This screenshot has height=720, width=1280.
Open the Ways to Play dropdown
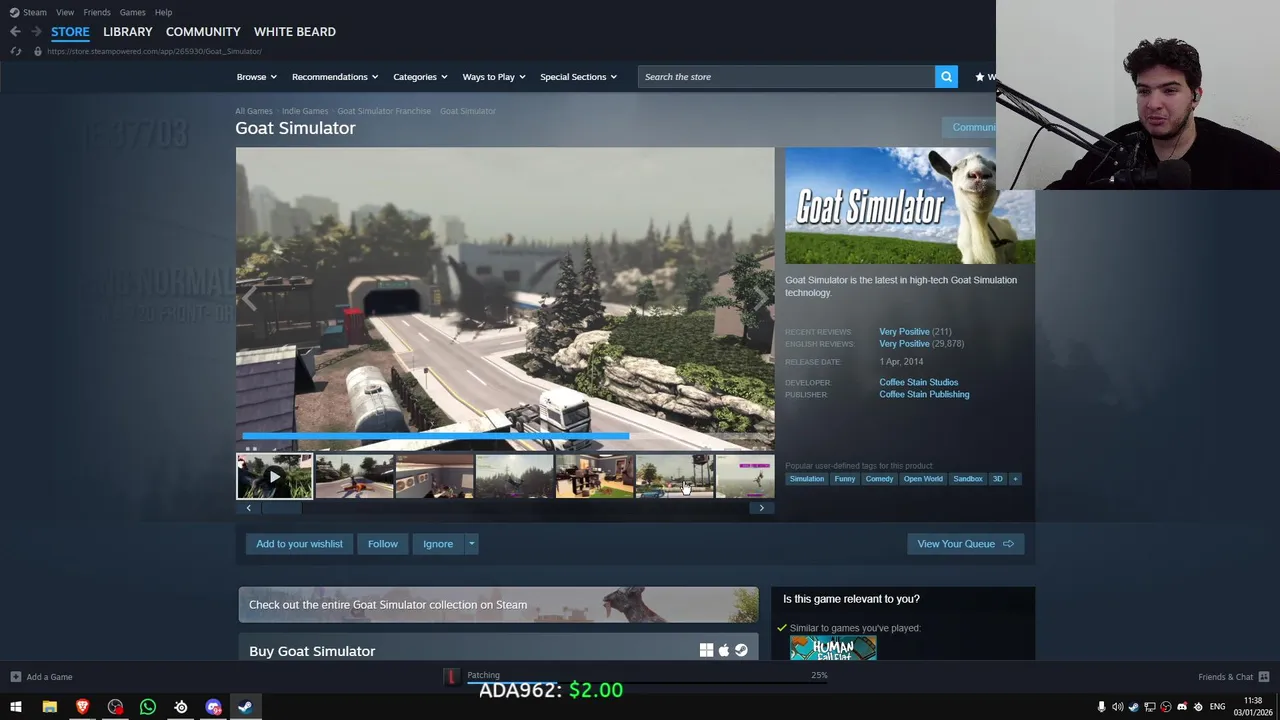(494, 77)
